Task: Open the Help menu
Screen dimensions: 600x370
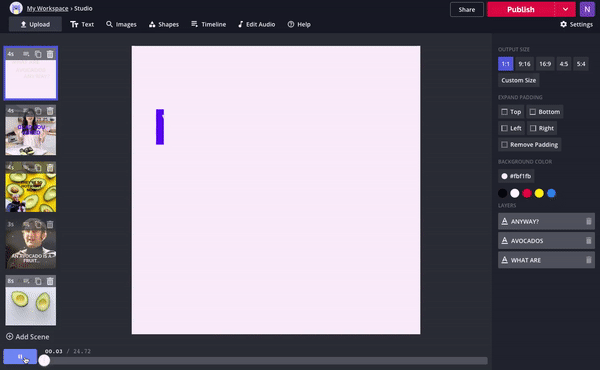Action: [x=299, y=24]
